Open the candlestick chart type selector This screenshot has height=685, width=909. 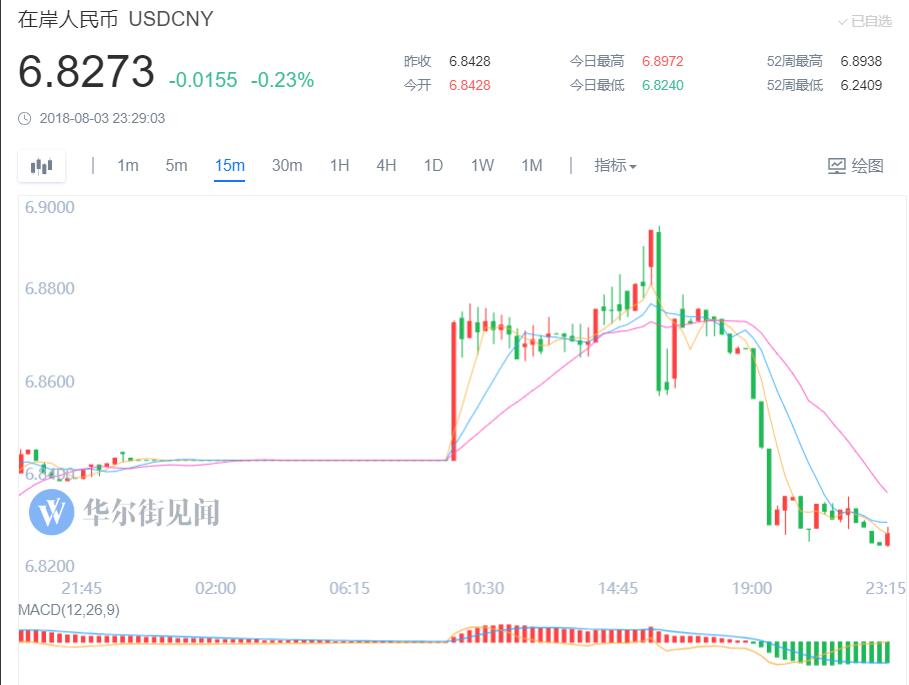41,166
